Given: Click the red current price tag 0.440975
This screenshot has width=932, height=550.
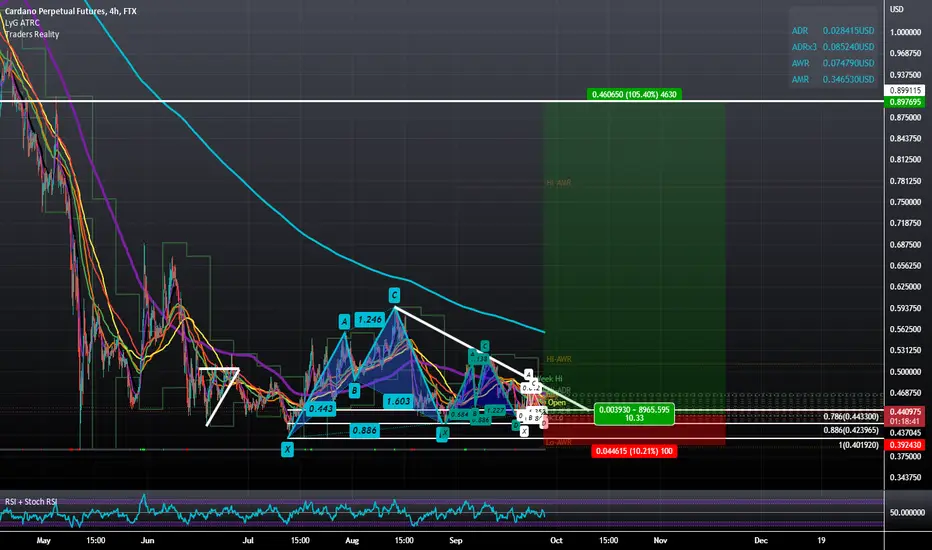Looking at the screenshot, I should click(905, 411).
